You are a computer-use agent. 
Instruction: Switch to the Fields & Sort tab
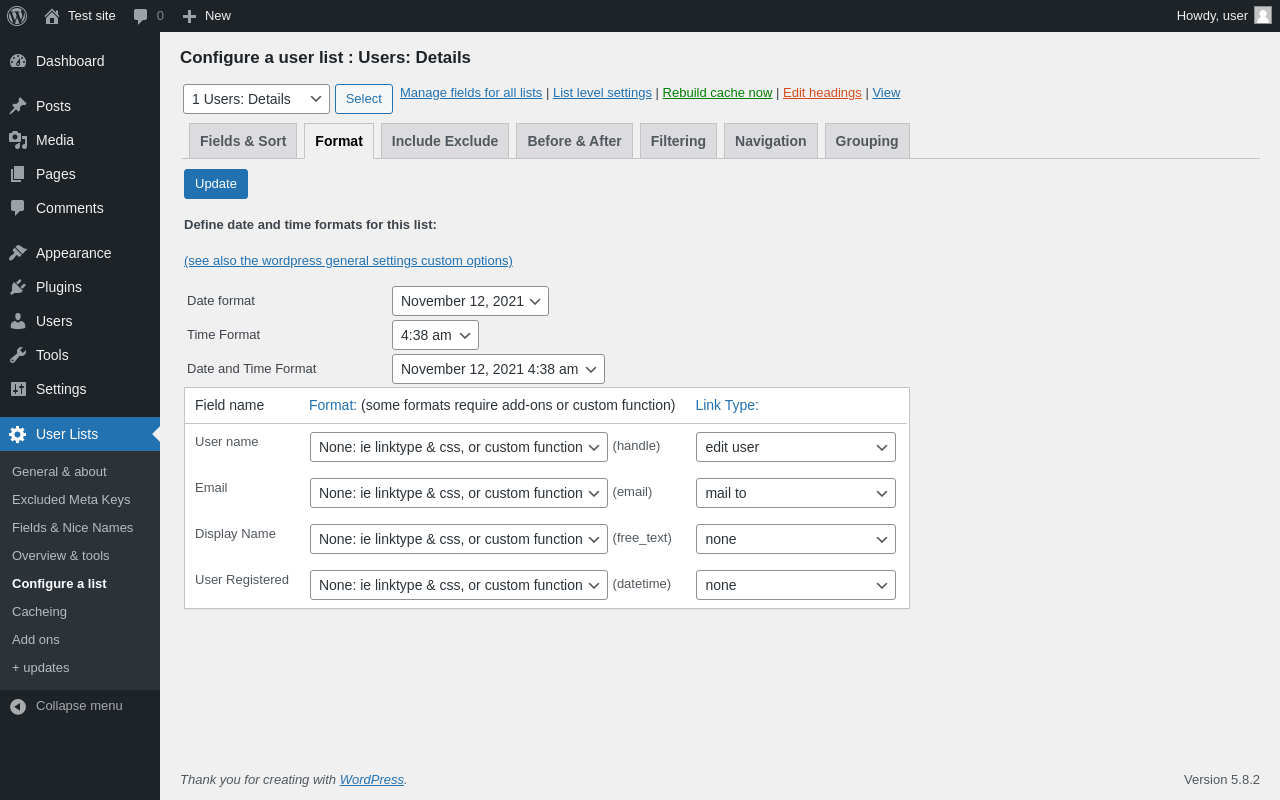coord(243,141)
